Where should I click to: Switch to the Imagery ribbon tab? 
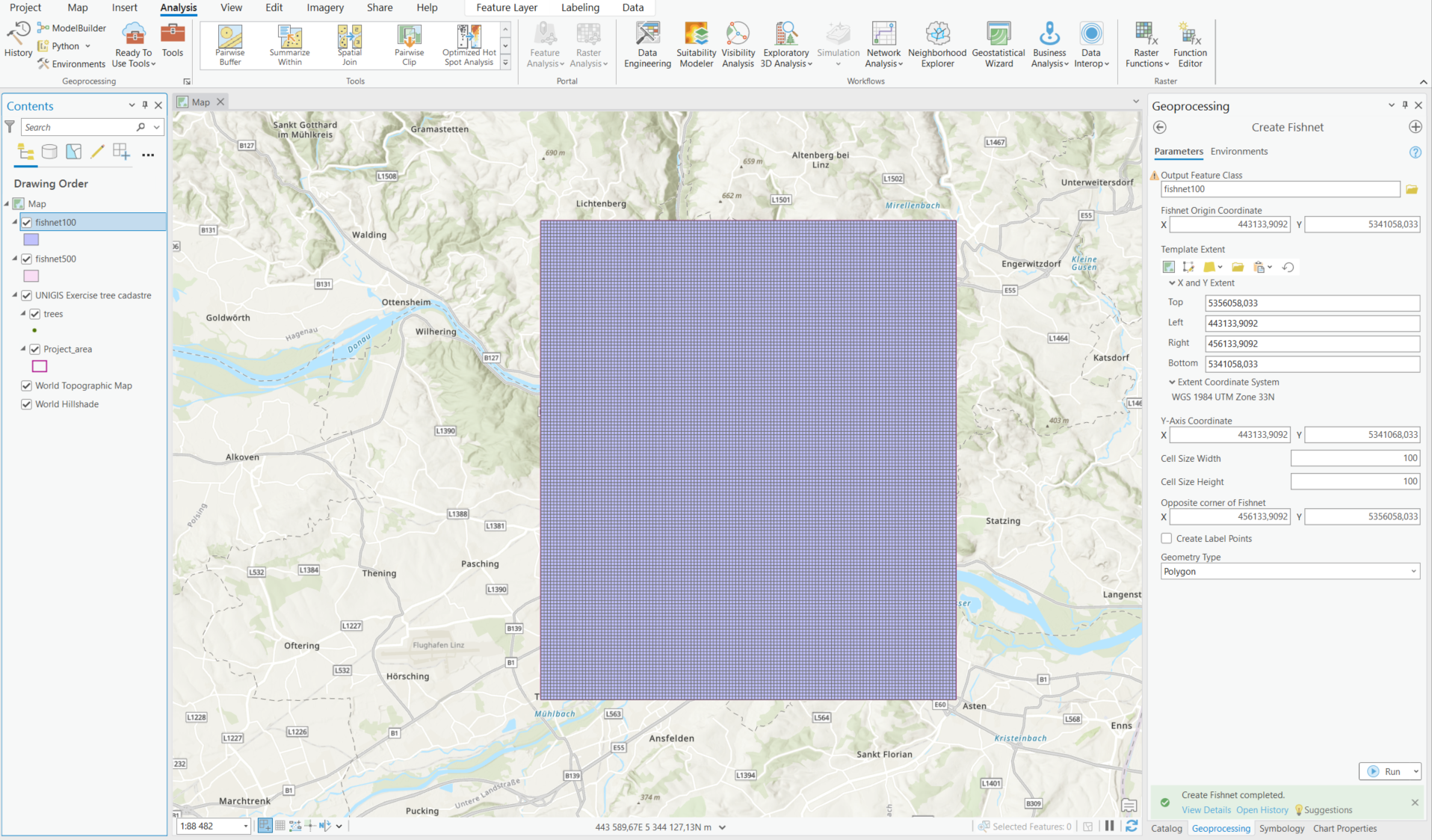(324, 7)
